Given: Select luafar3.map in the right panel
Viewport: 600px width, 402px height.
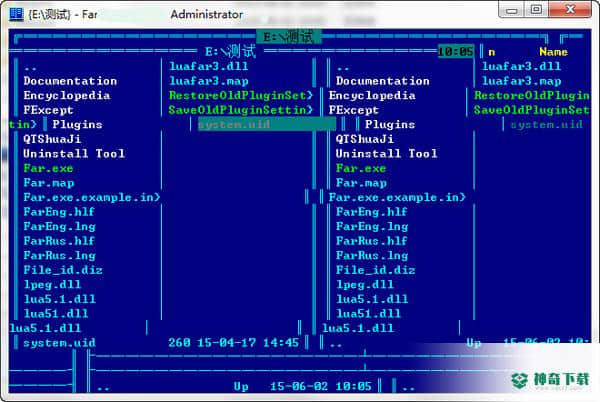Looking at the screenshot, I should pos(521,81).
